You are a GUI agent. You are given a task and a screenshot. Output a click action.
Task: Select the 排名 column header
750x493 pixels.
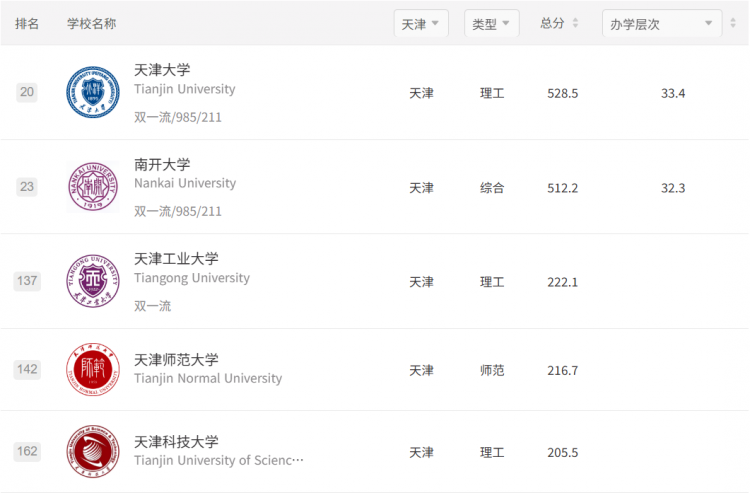[27, 23]
